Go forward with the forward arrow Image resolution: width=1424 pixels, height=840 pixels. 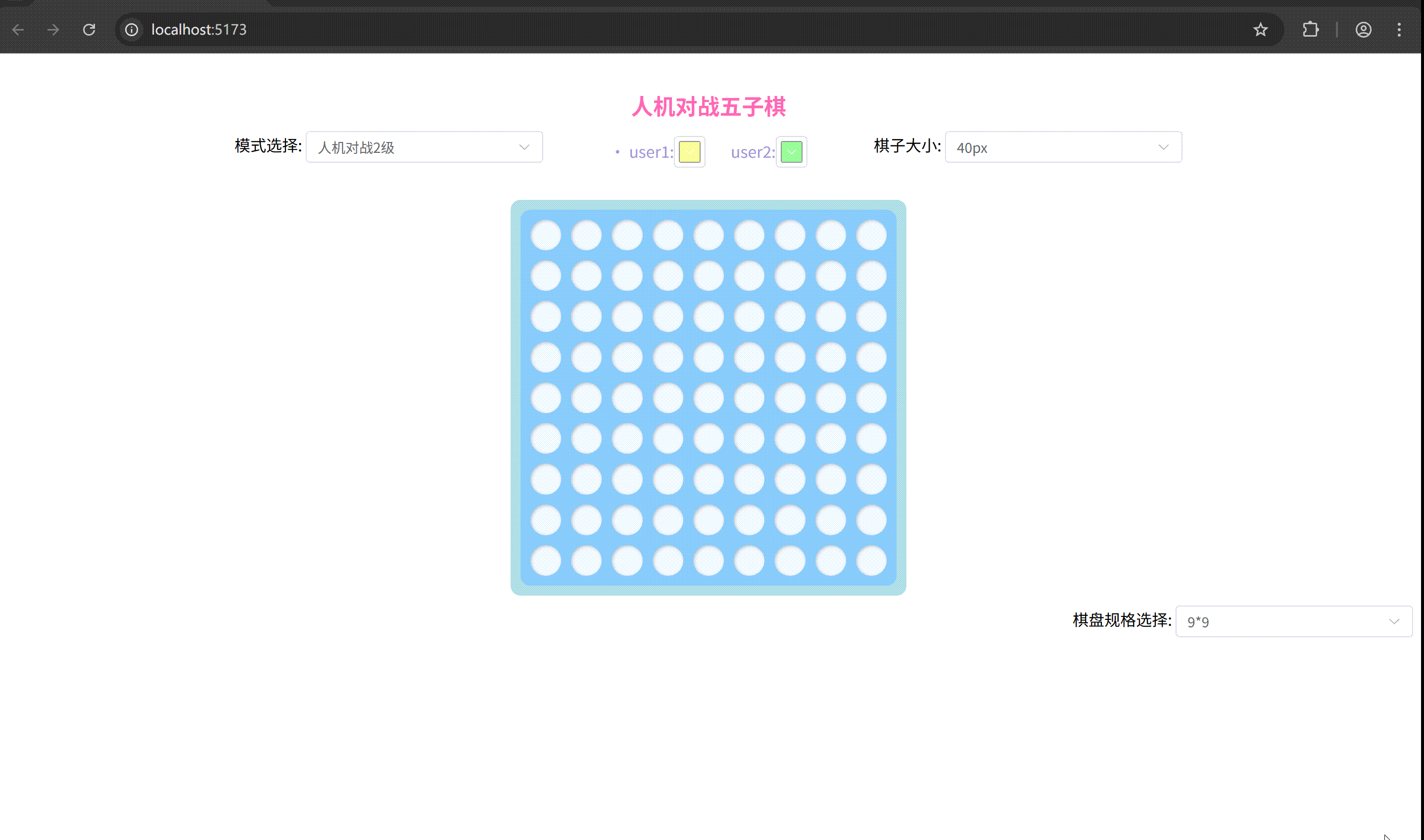[54, 29]
